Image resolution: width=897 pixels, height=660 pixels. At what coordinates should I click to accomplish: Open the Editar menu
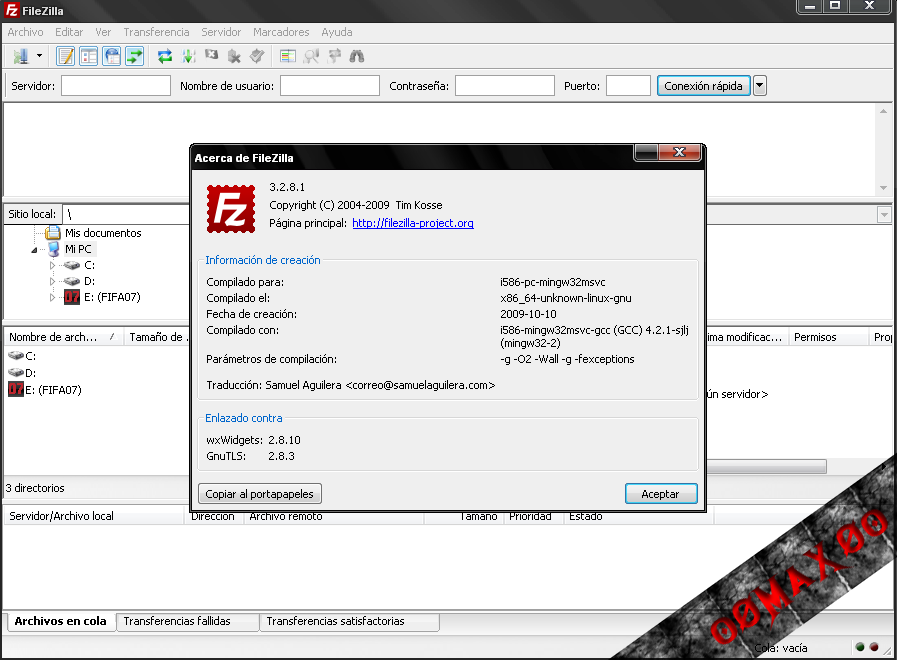(69, 32)
